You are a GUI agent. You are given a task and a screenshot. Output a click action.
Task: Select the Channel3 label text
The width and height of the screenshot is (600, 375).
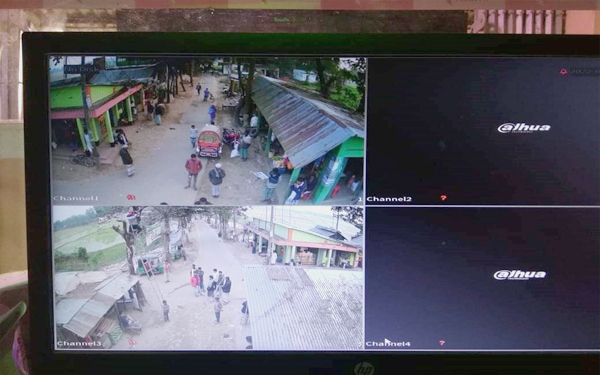point(79,343)
